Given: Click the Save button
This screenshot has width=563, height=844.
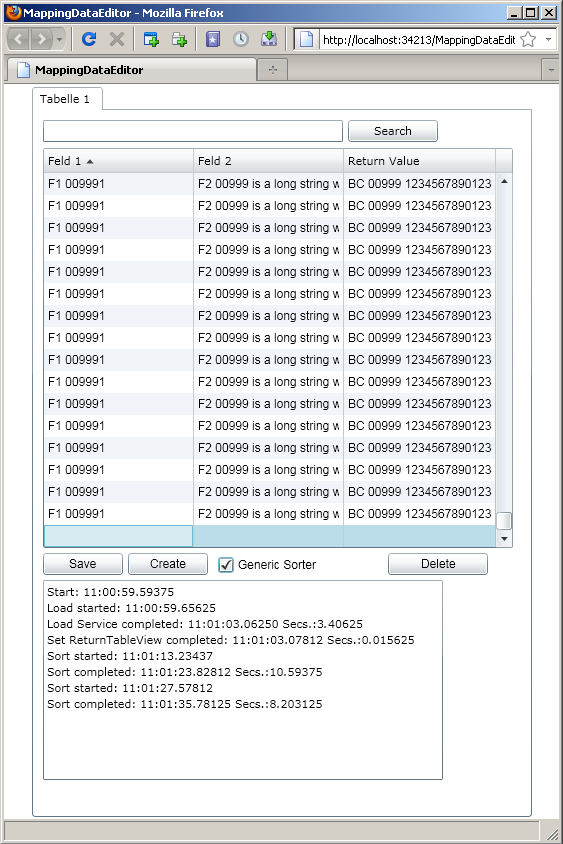Looking at the screenshot, I should pyautogui.click(x=83, y=564).
